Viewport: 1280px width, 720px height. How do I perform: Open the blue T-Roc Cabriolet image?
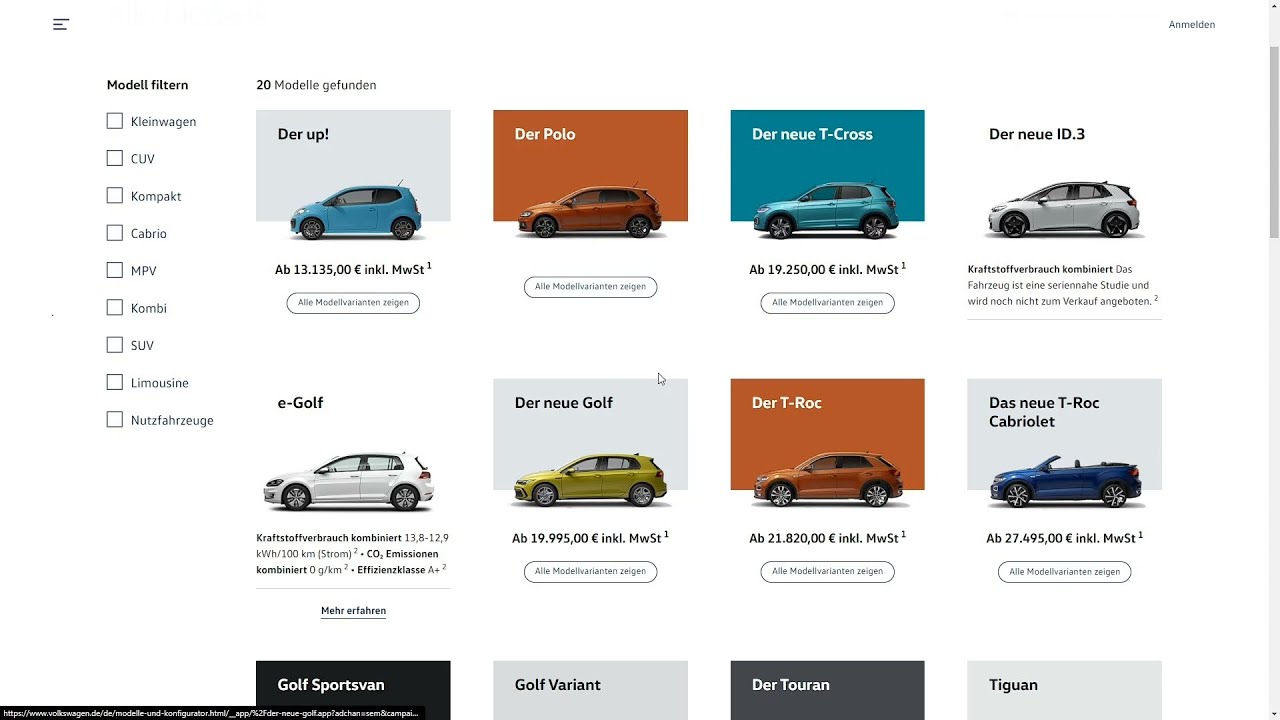click(x=1064, y=482)
